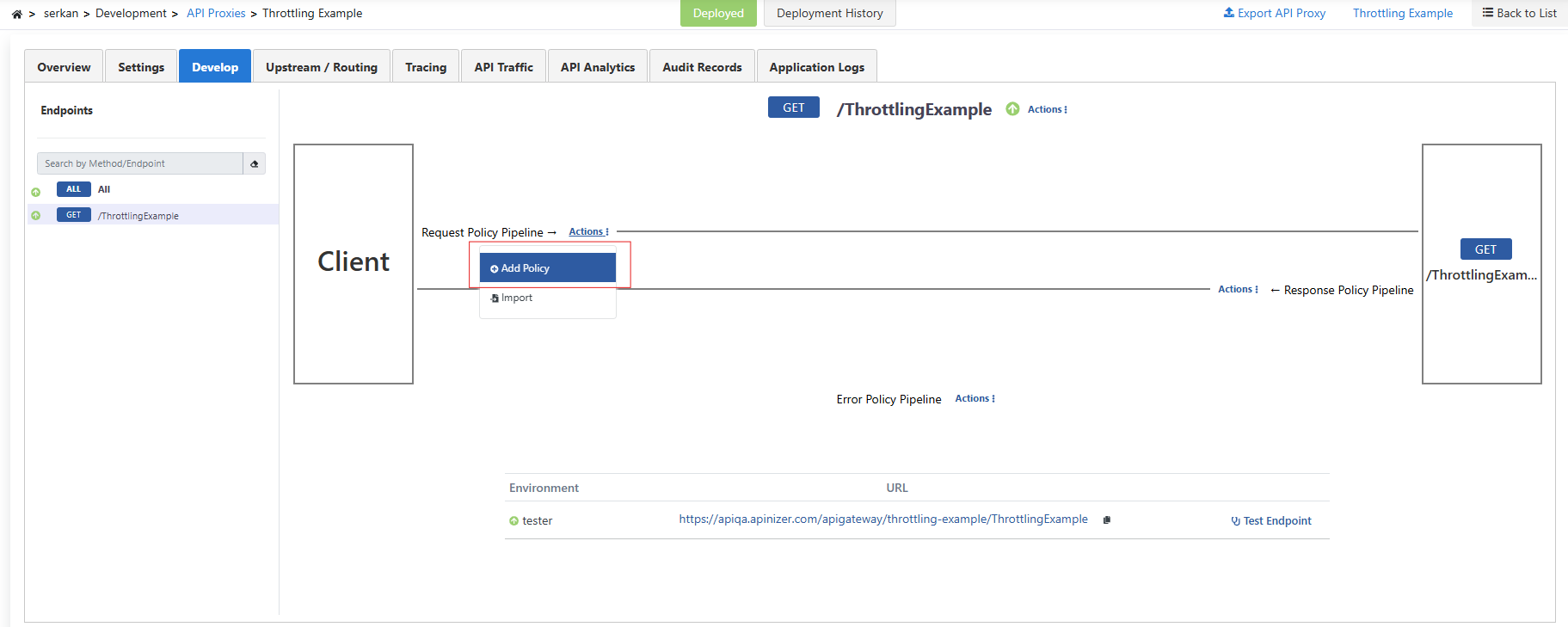Image resolution: width=1568 pixels, height=627 pixels.
Task: Open Actions menu beside /ThrottlingExample heading
Action: click(1047, 109)
